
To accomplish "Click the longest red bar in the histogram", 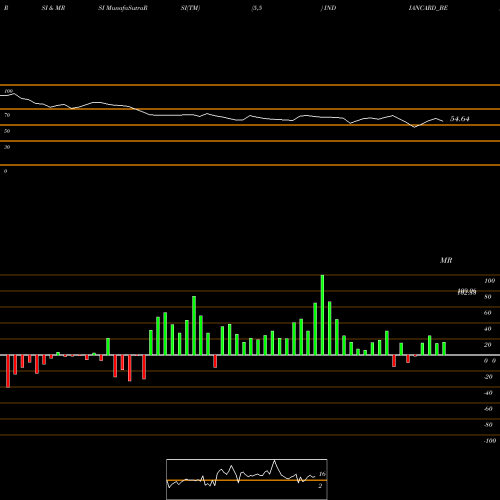I will pyautogui.click(x=8, y=371).
